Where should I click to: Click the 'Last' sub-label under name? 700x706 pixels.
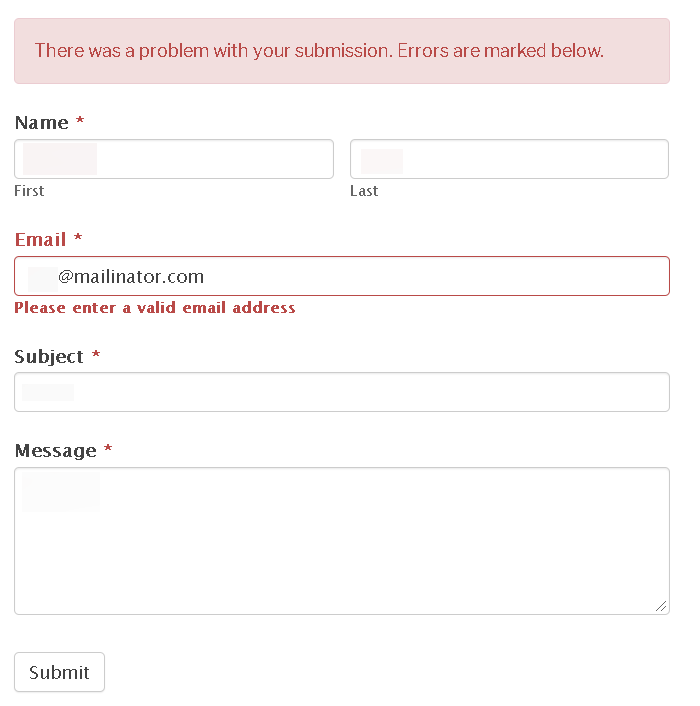(x=364, y=191)
